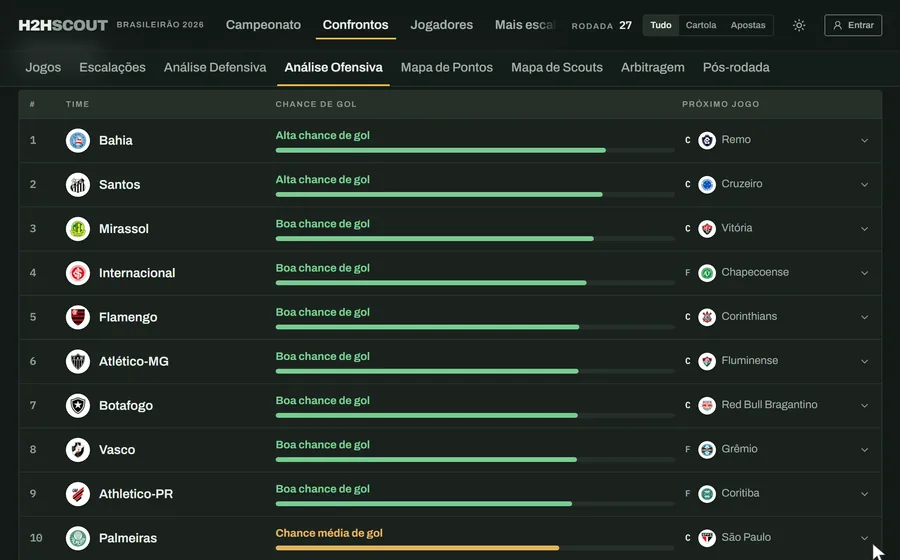
Task: Click the H2HSCOUT logo
Action: tap(63, 25)
